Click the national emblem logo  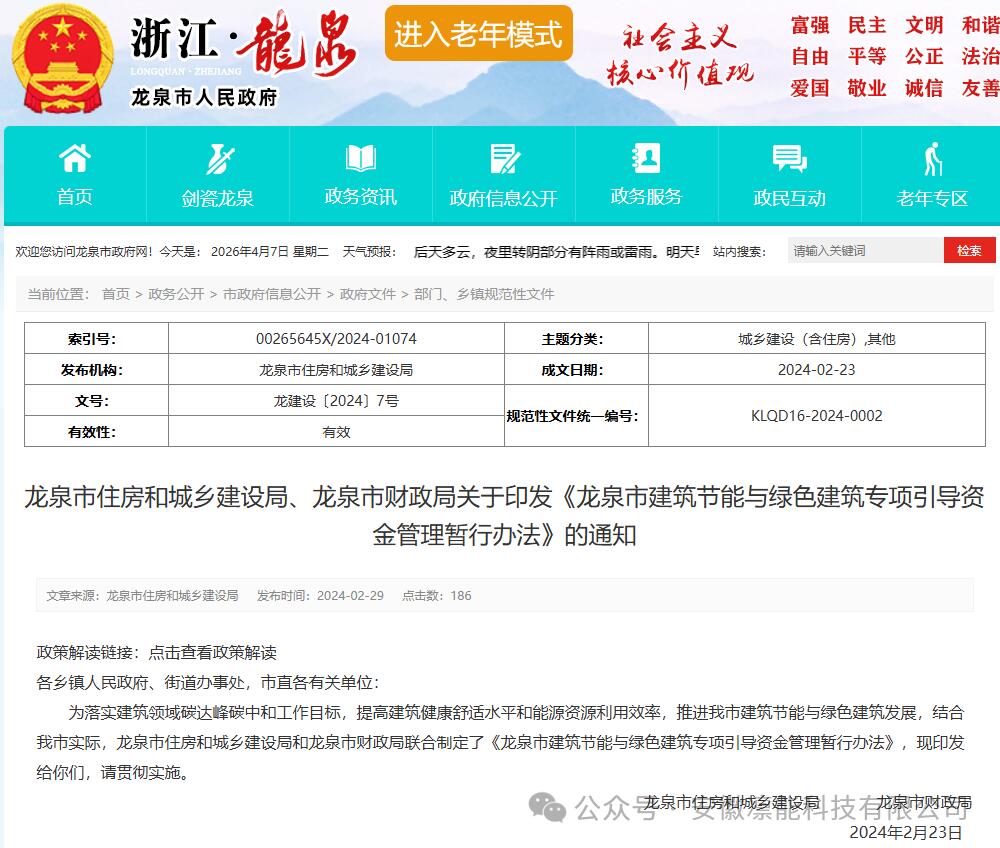(x=62, y=59)
